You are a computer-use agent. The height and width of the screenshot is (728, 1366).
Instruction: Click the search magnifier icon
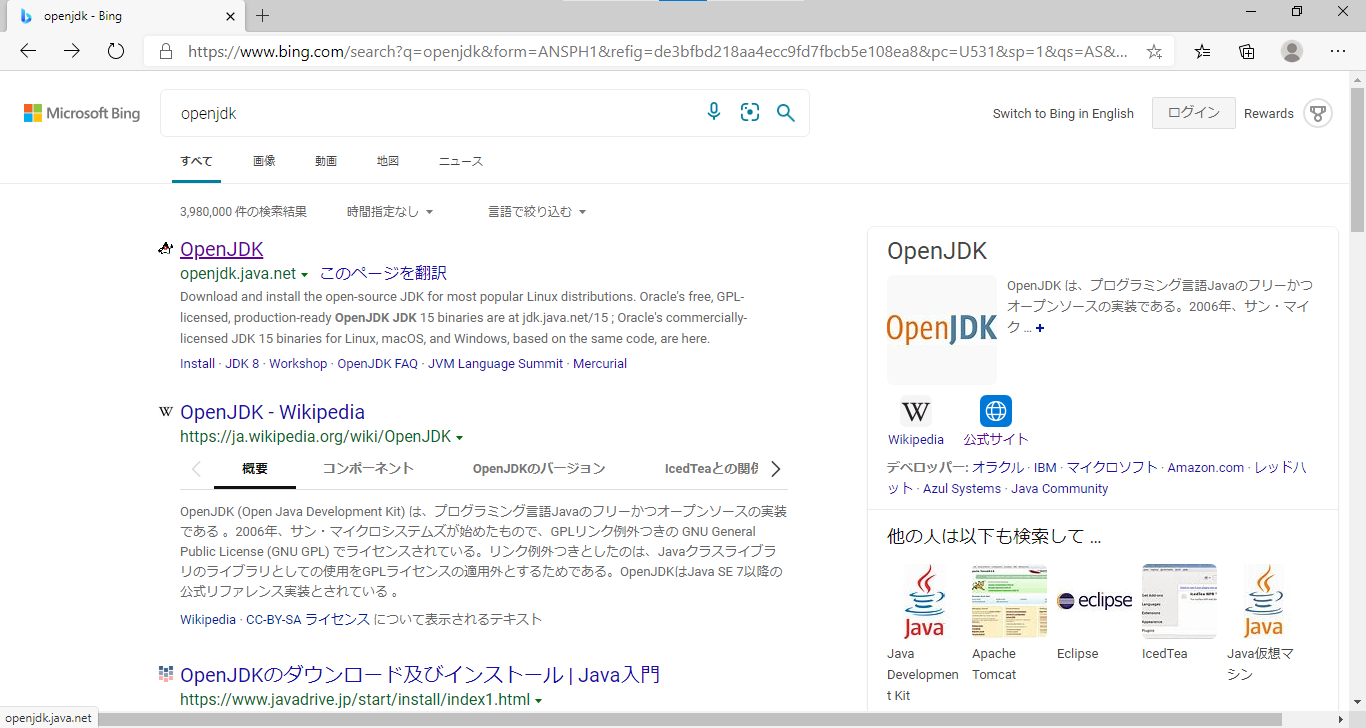pos(786,113)
